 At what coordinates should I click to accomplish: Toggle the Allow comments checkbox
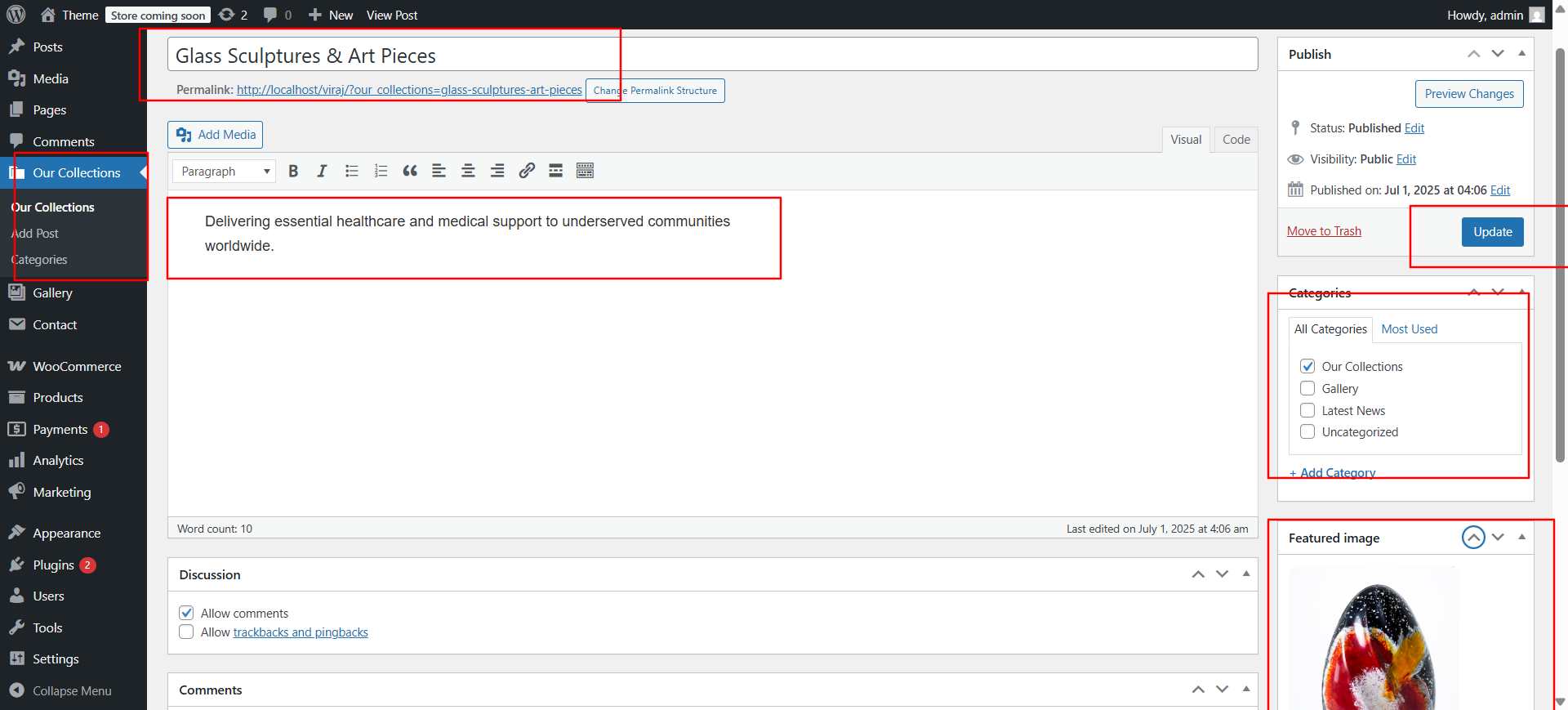click(x=186, y=613)
